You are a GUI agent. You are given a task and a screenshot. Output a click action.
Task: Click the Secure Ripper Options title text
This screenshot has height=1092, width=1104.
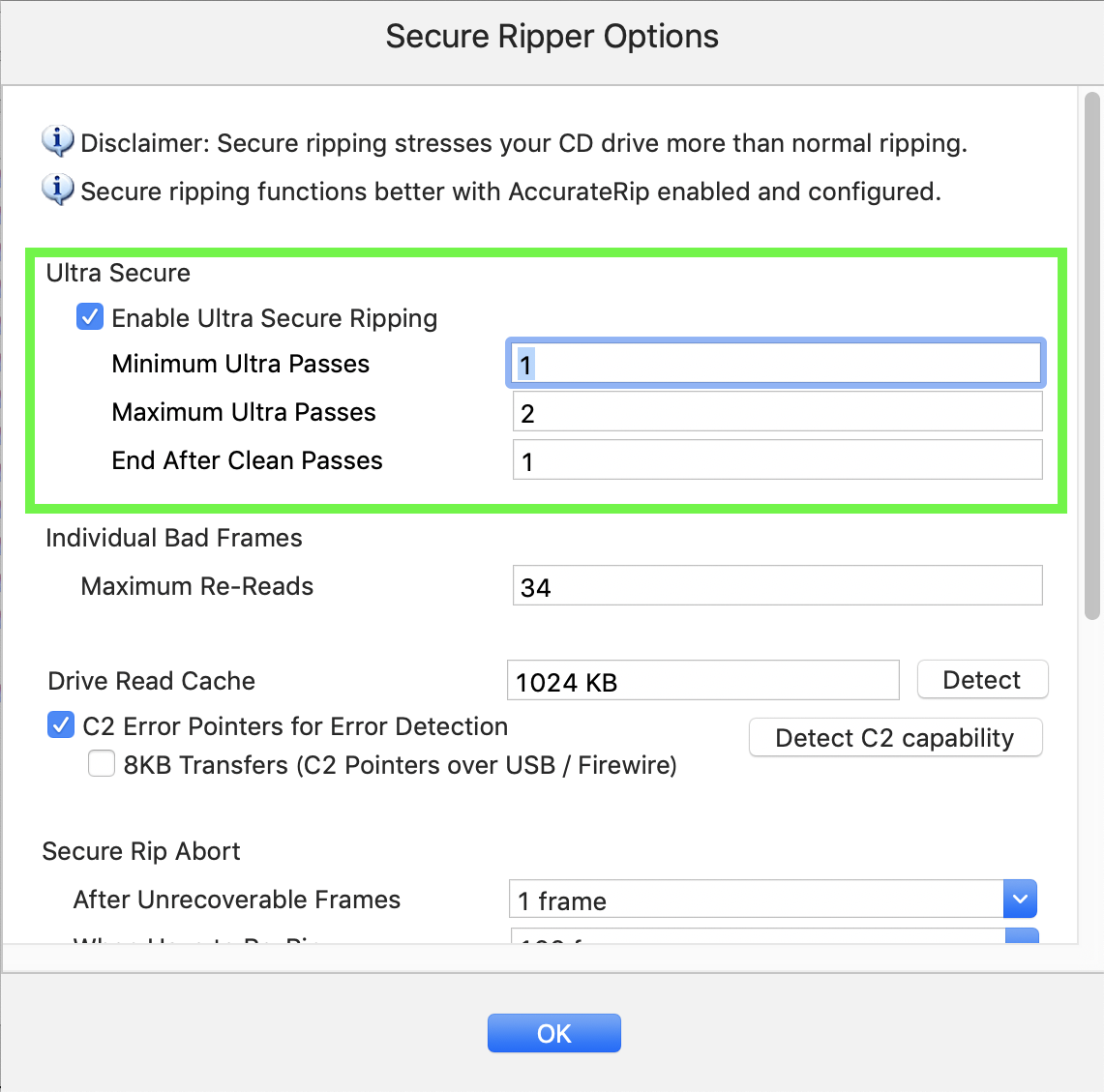click(552, 37)
